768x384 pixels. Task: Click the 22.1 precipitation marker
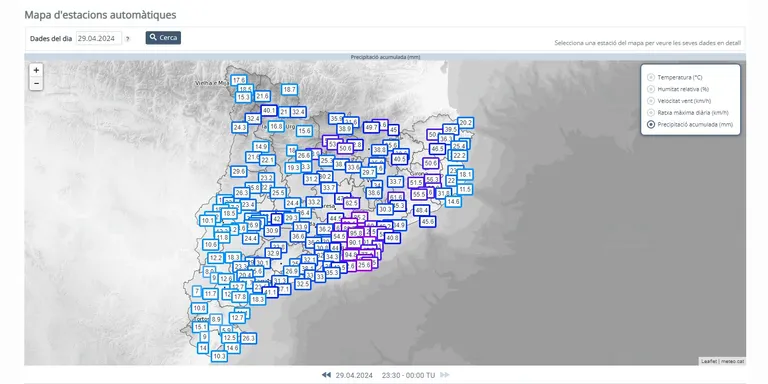[267, 160]
